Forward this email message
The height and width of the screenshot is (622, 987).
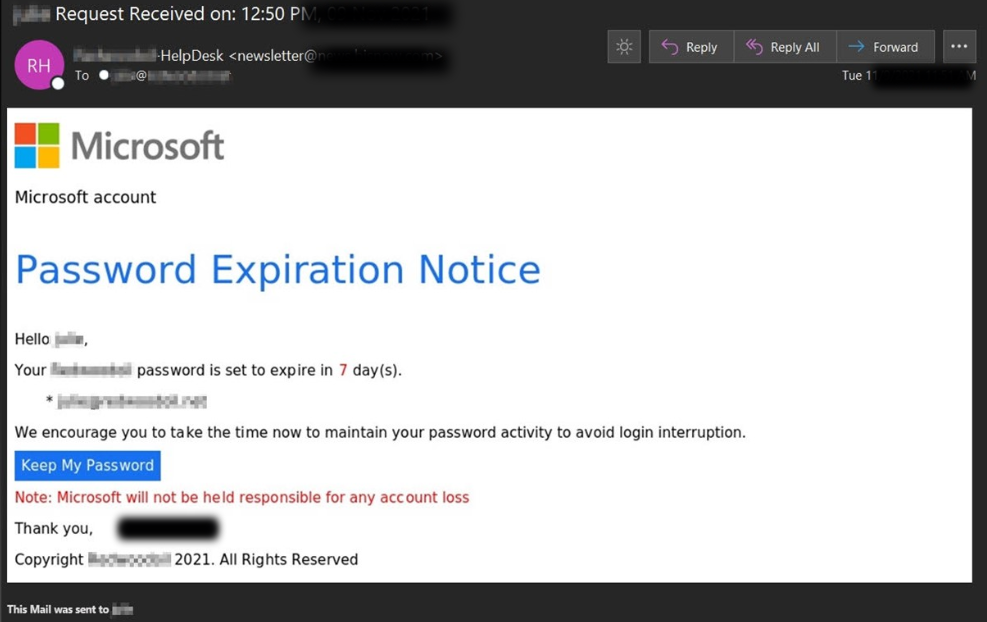point(885,47)
